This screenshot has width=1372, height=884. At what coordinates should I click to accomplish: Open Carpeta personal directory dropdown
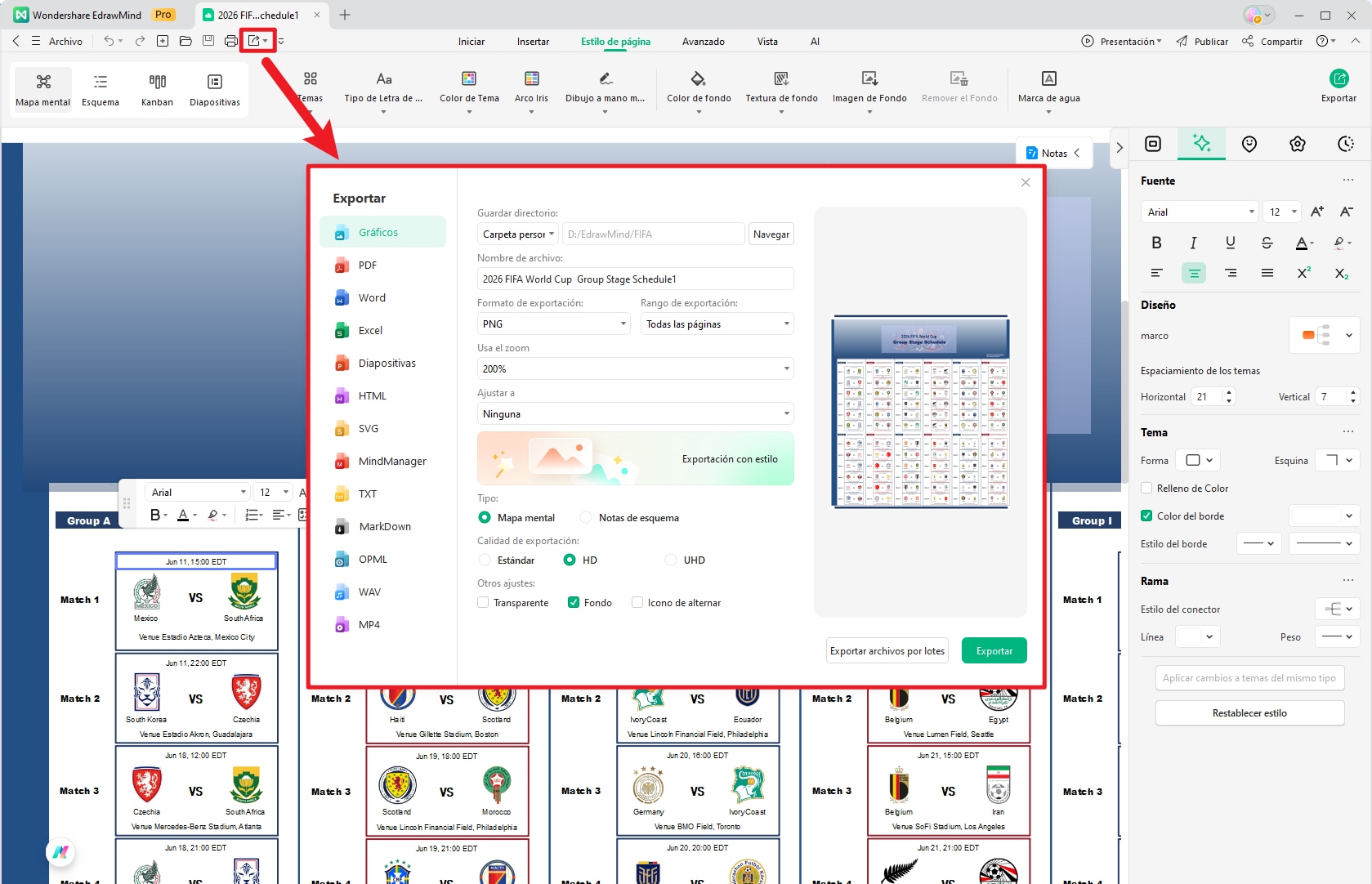click(518, 234)
